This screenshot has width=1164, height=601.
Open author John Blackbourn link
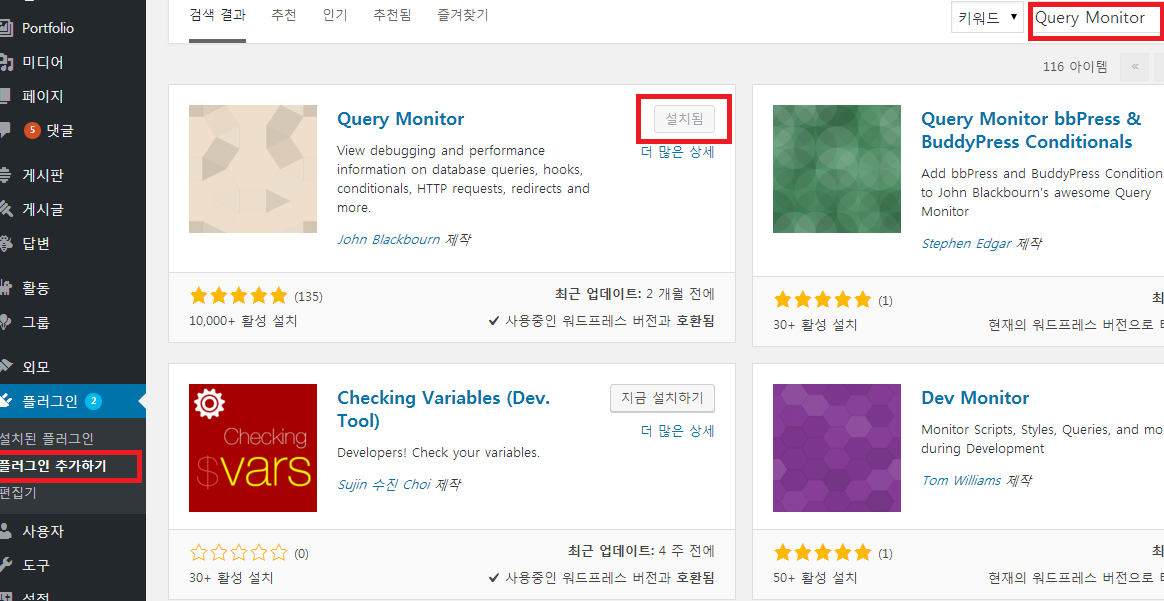pos(388,240)
